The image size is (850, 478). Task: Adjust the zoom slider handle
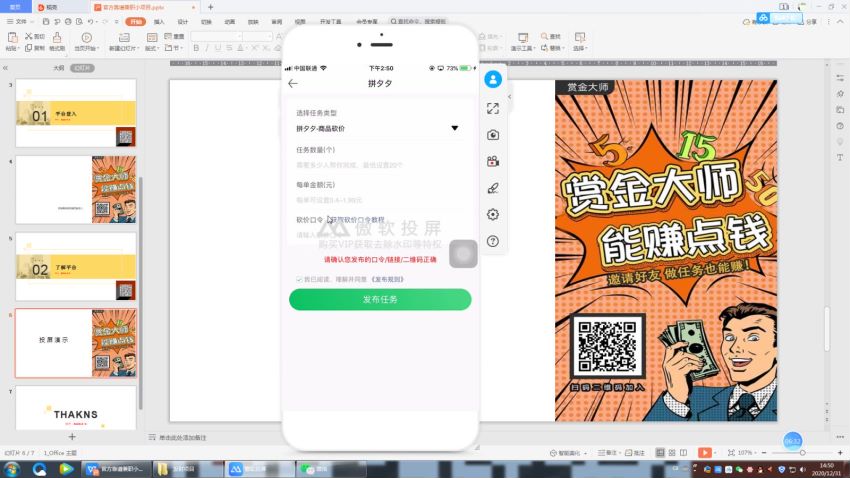pos(802,453)
